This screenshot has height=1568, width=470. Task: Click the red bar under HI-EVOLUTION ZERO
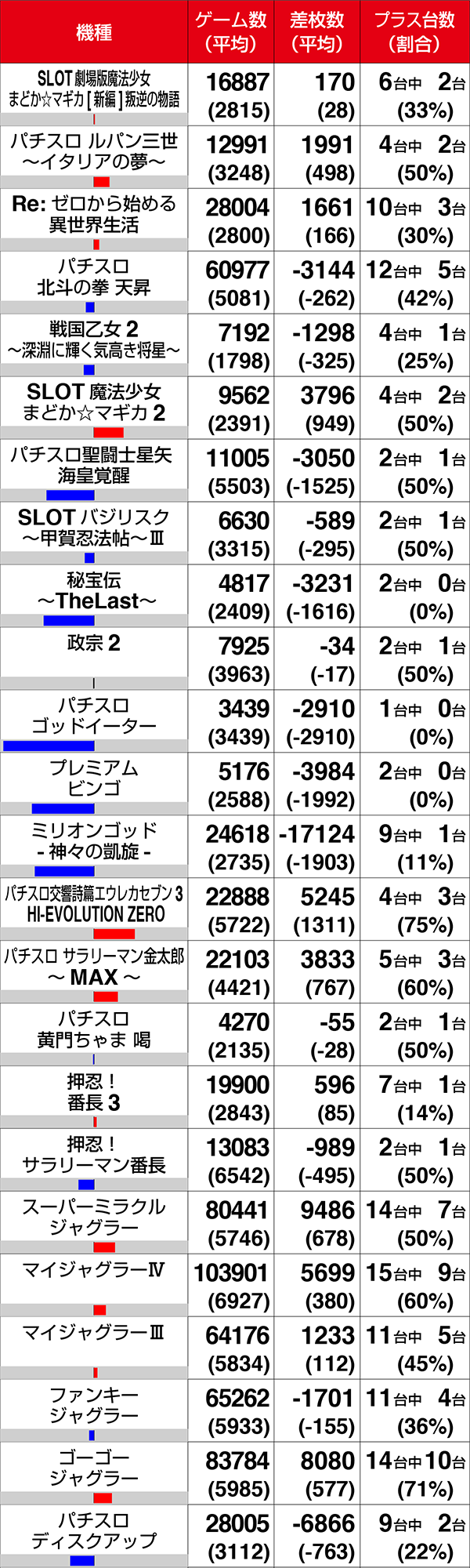coord(114,934)
